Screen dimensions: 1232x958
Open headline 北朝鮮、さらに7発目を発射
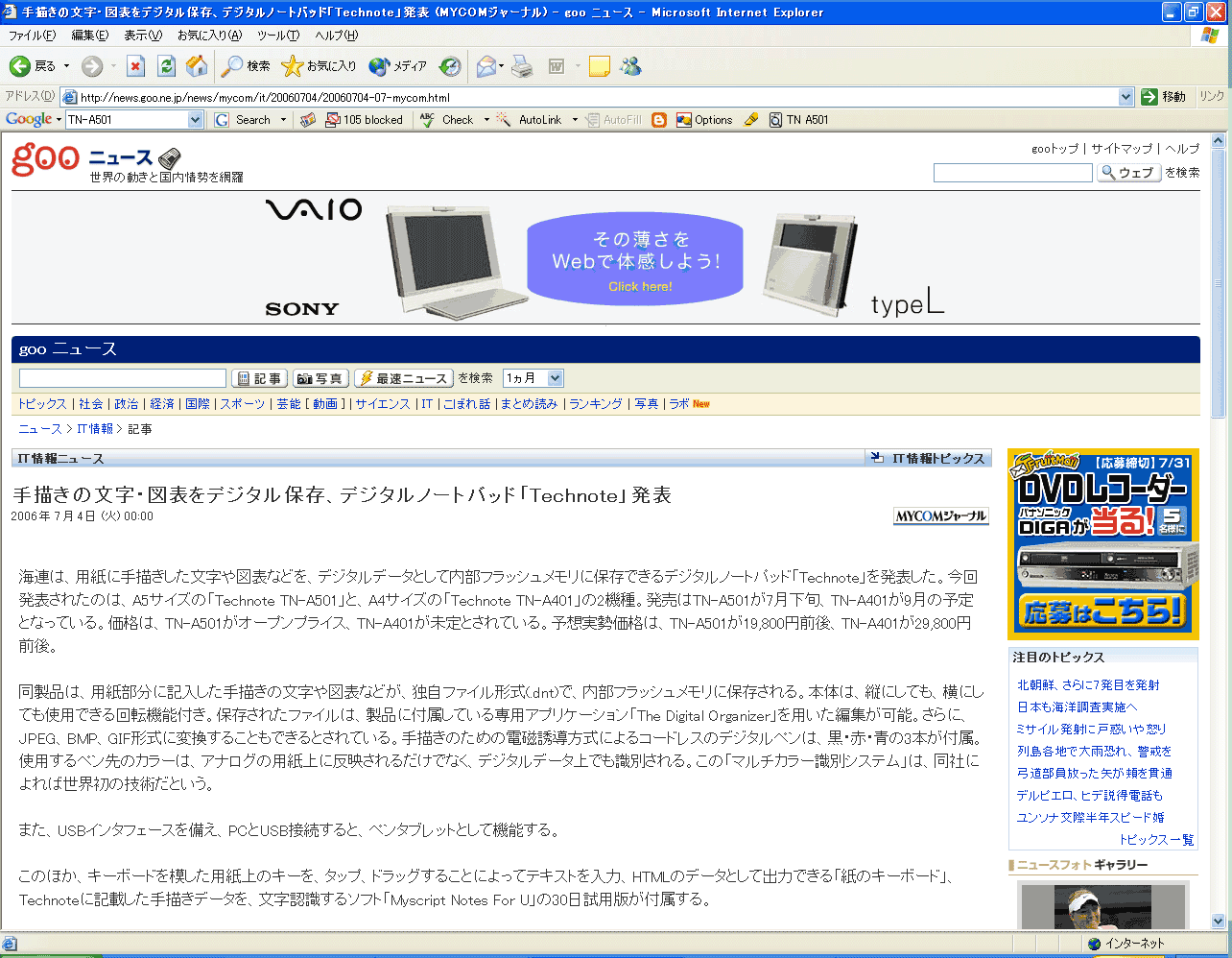tap(1088, 685)
